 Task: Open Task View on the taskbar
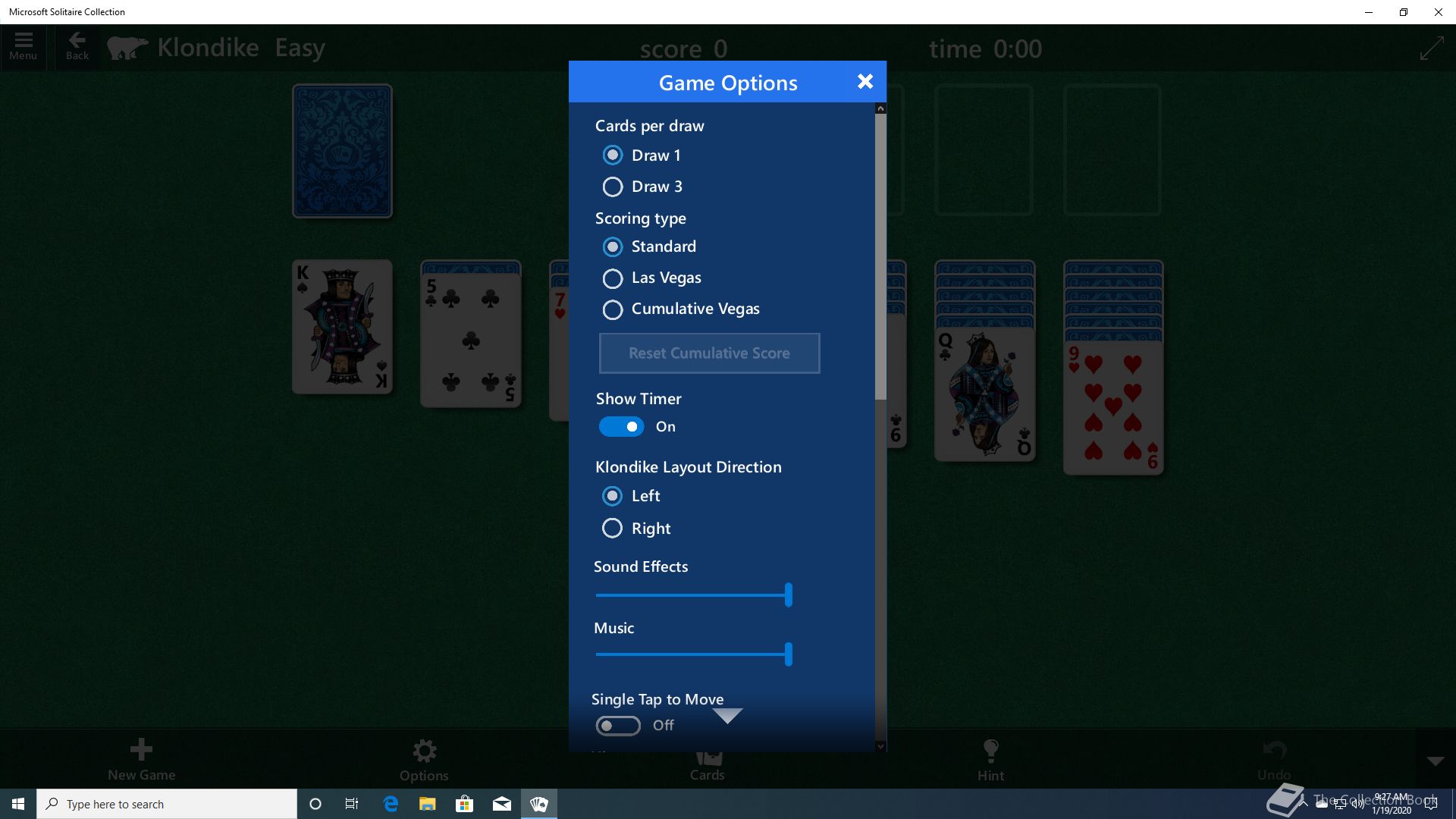[352, 804]
